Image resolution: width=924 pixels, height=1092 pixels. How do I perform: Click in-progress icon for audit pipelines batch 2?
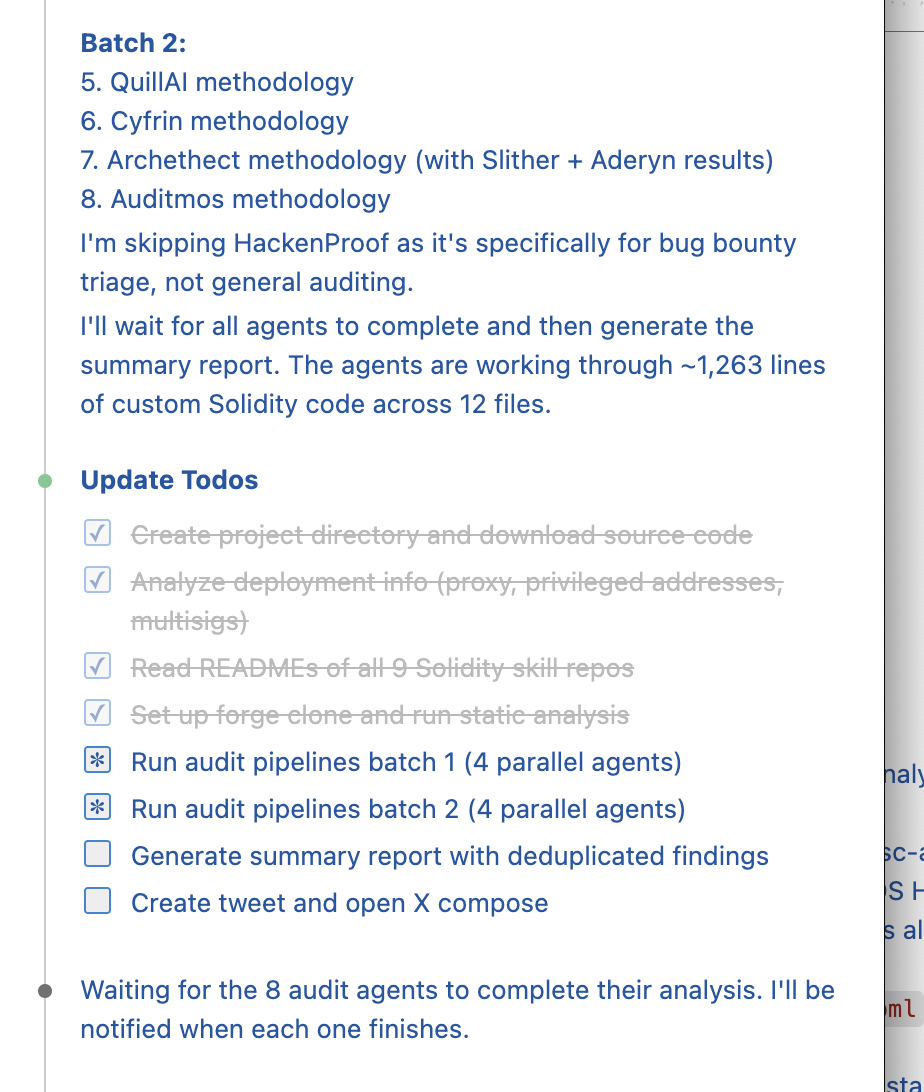[x=98, y=808]
